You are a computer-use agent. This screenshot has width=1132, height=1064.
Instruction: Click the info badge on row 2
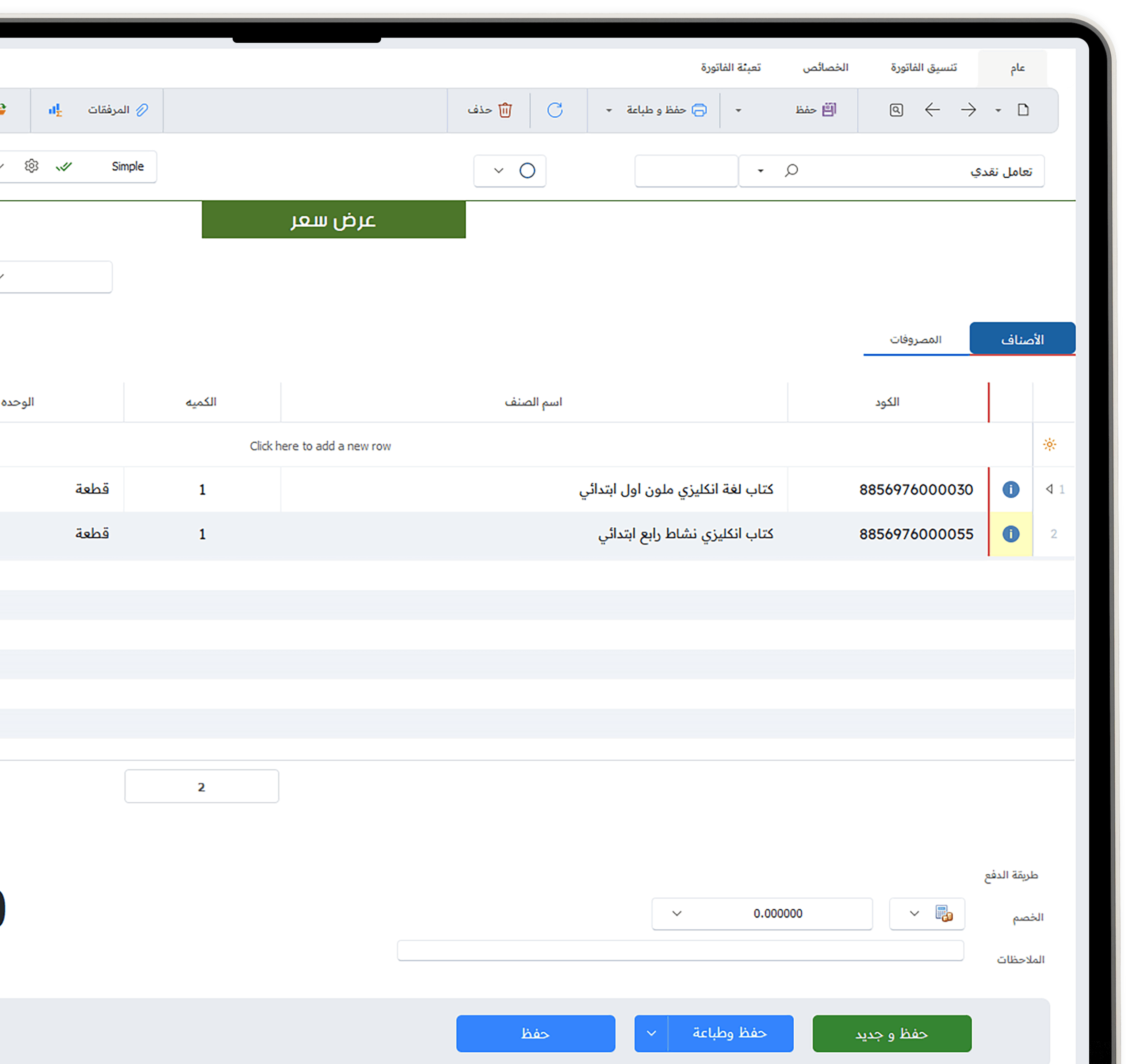coord(1011,534)
